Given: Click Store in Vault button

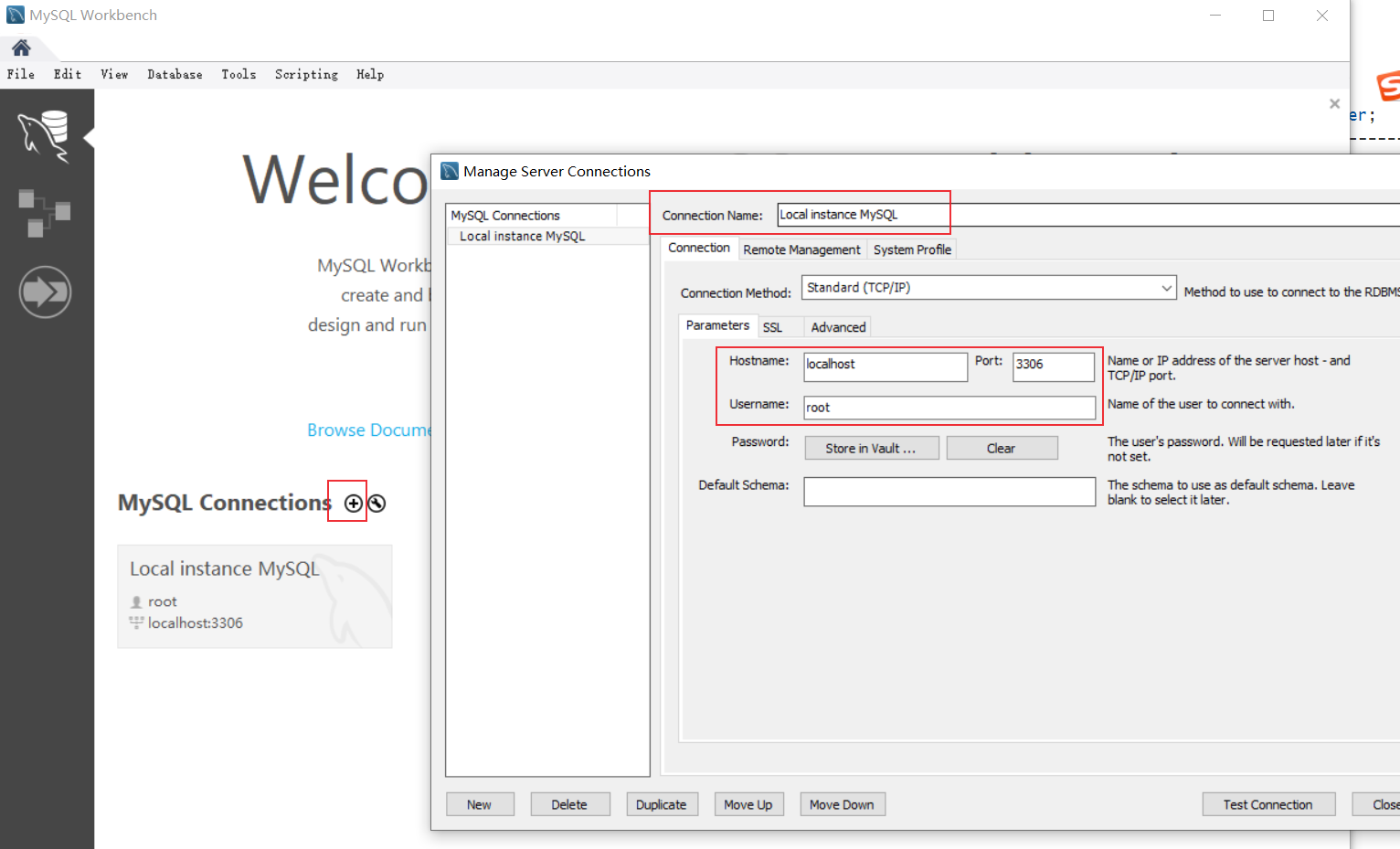Looking at the screenshot, I should click(872, 448).
